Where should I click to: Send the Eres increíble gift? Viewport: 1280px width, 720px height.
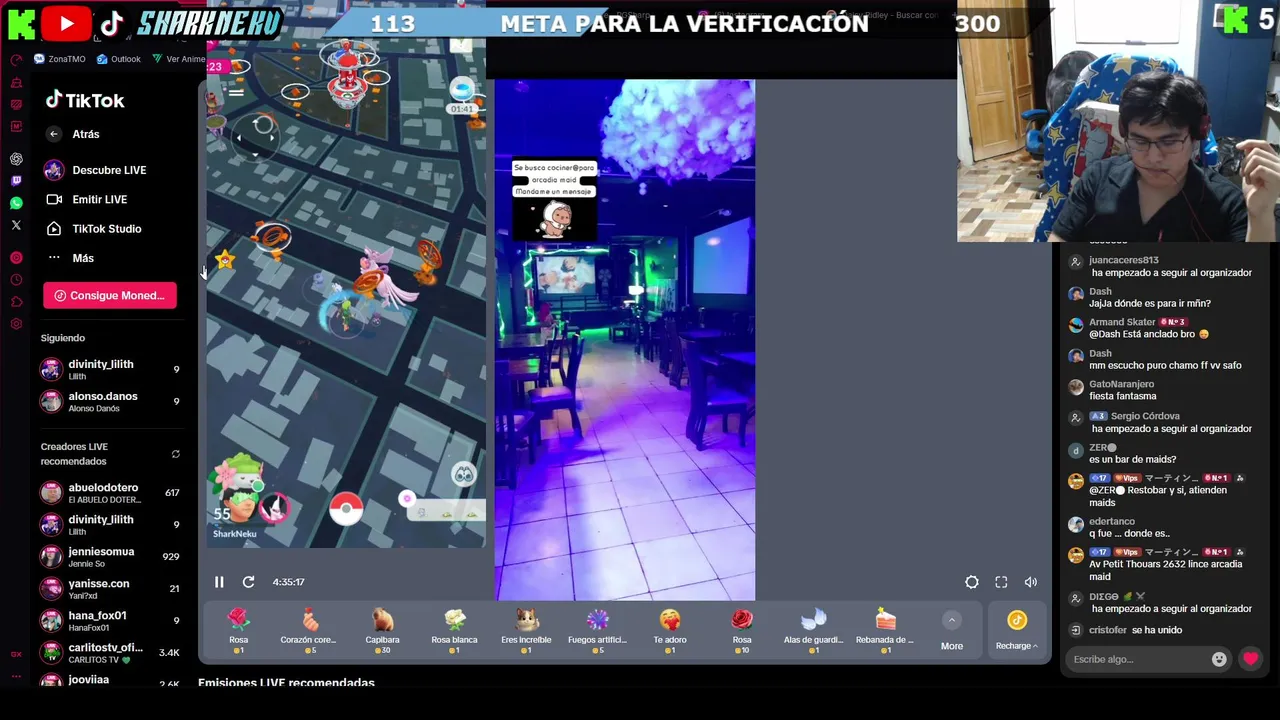point(526,631)
